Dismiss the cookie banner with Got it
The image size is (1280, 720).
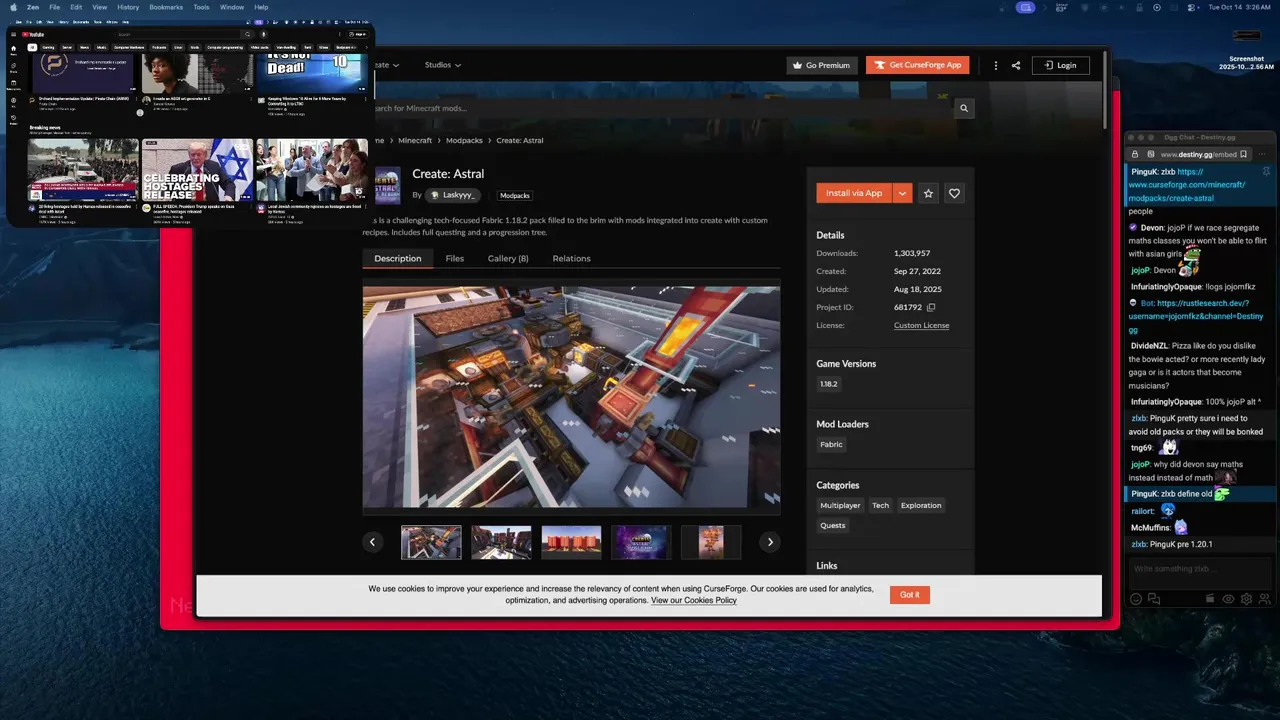pos(910,594)
